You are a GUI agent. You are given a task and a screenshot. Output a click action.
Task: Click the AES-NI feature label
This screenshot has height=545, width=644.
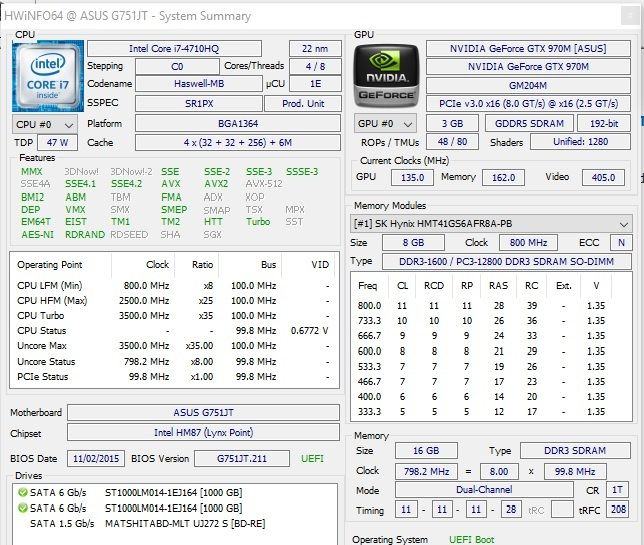pos(37,235)
